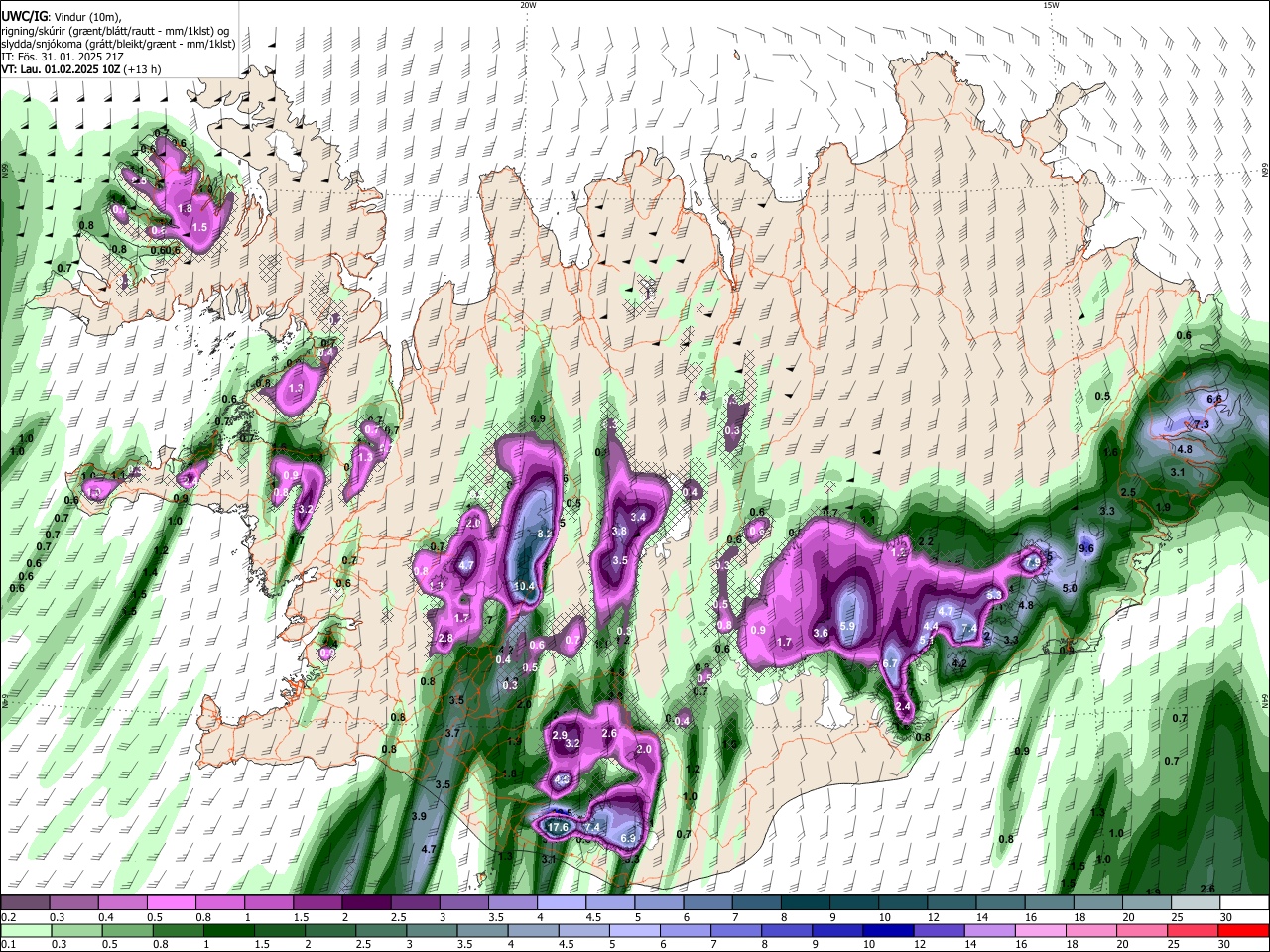Click the 10.4 value on the map
This screenshot has width=1270, height=952.
[524, 586]
